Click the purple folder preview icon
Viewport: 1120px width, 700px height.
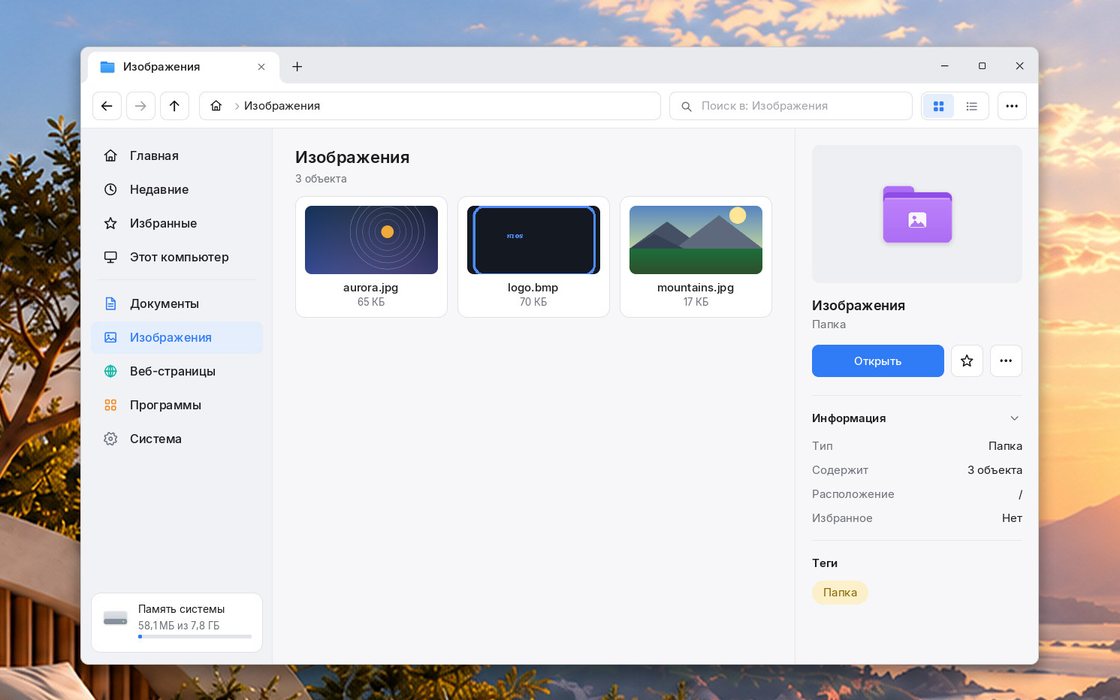click(917, 214)
